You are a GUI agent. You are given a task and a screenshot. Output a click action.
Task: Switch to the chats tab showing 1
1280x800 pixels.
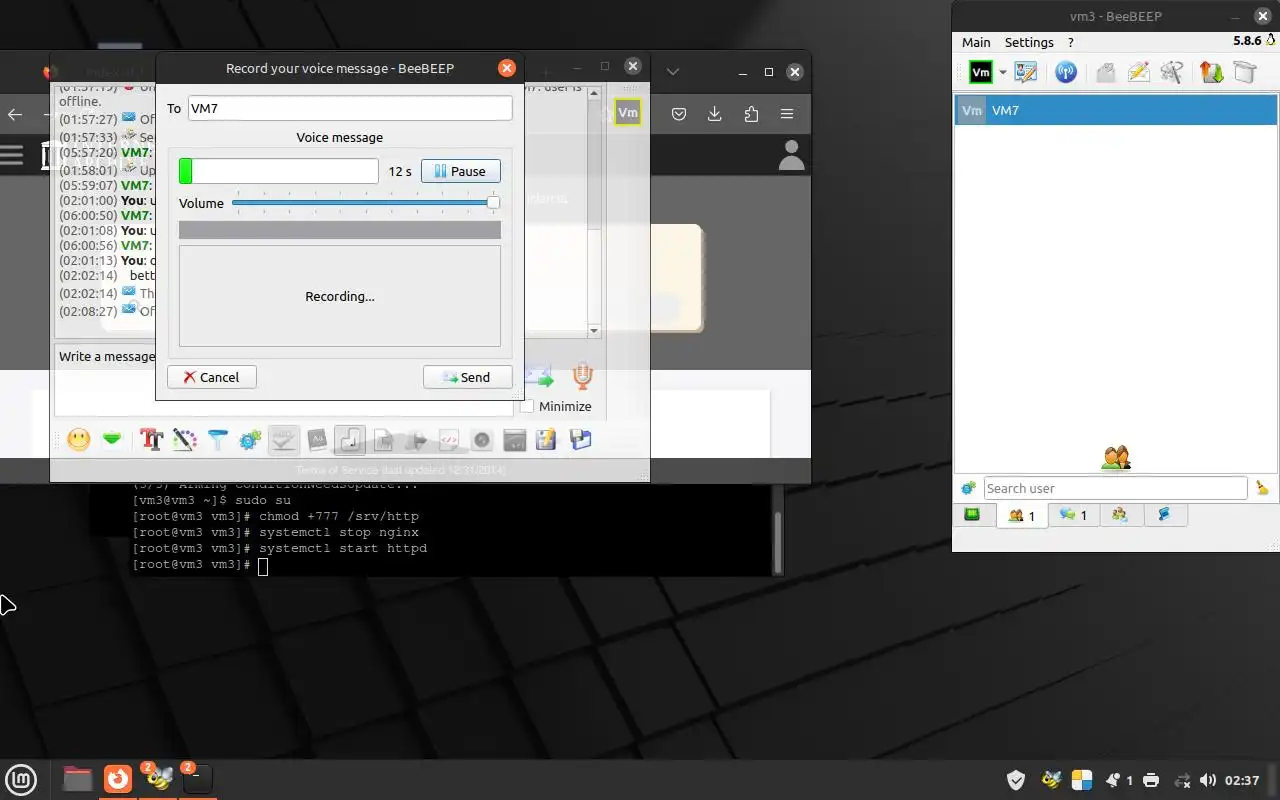1073,515
